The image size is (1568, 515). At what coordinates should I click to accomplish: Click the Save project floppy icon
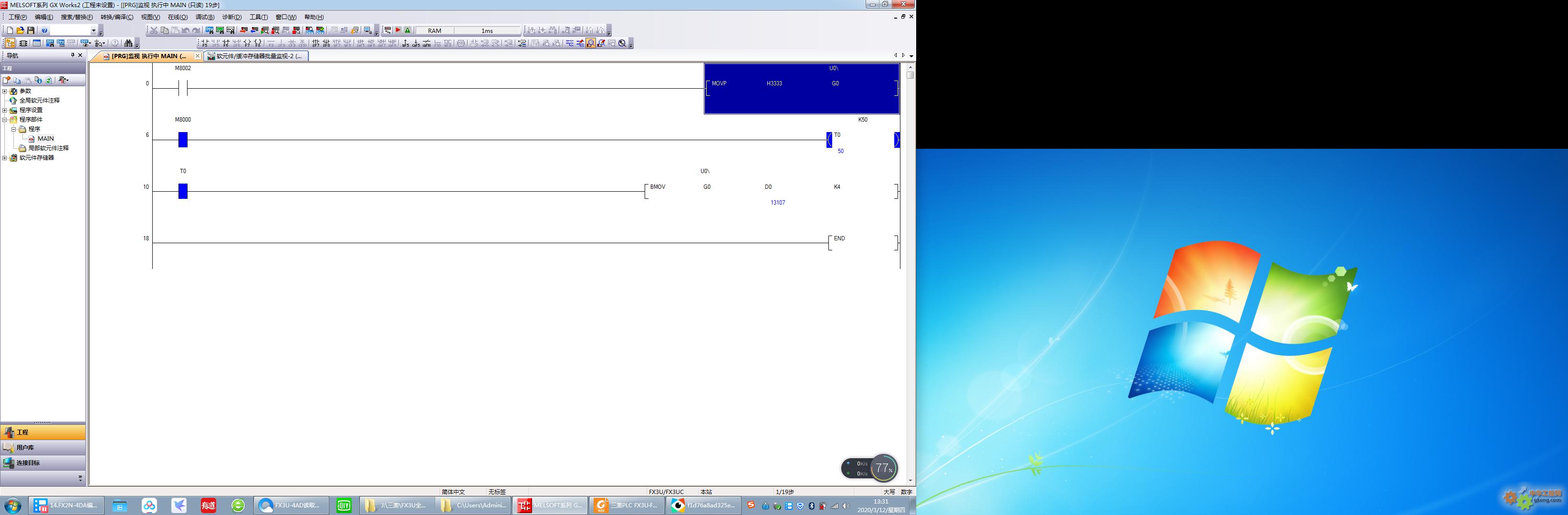[31, 31]
